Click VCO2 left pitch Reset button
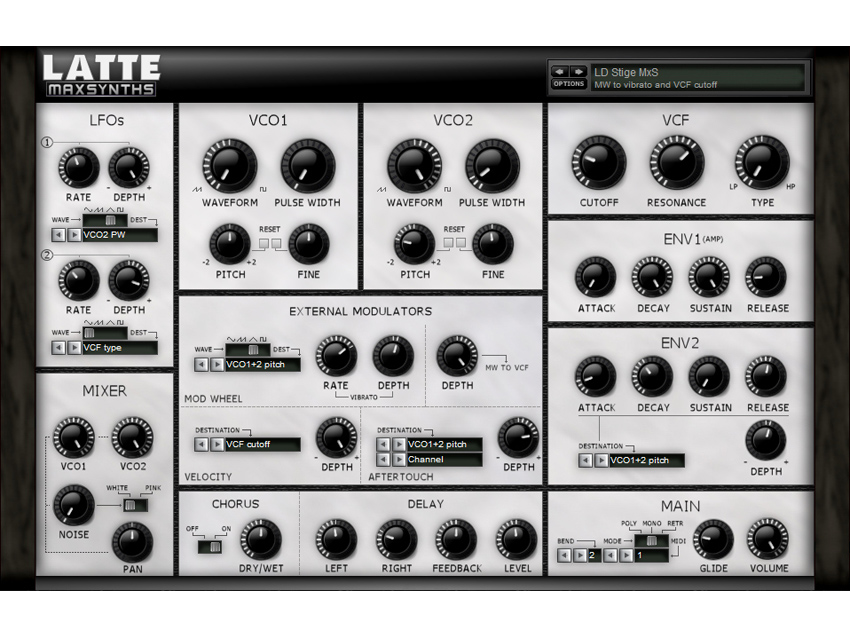This screenshot has width=850, height=638. [x=448, y=243]
